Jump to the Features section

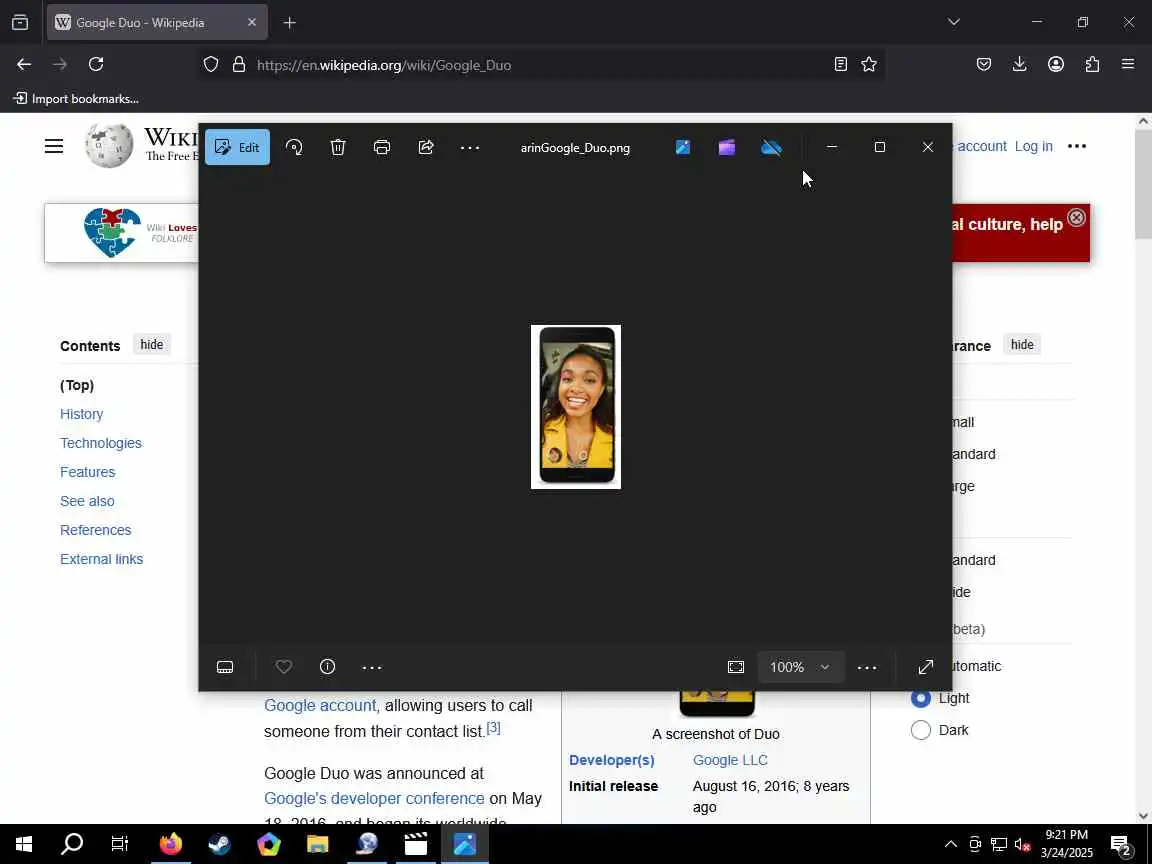coord(87,472)
